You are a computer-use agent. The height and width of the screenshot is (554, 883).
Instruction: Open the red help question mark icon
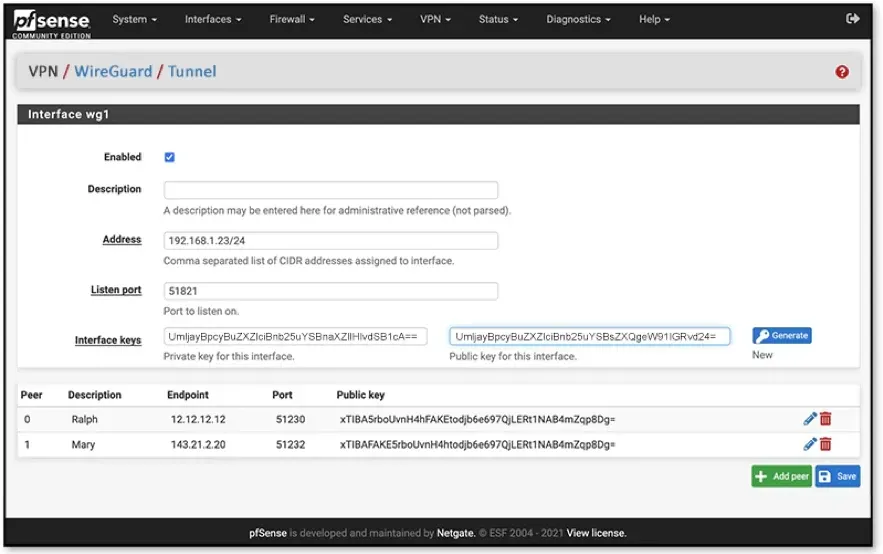click(x=842, y=72)
